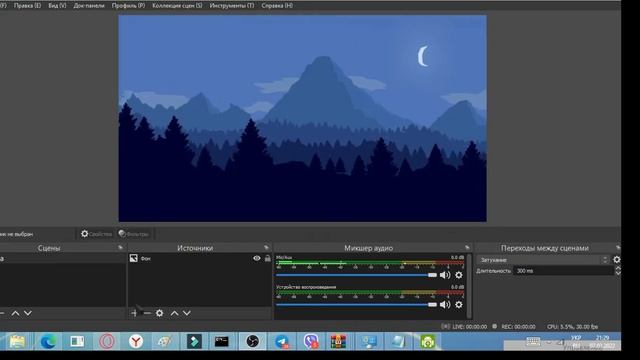
Task: Open transition properties gear icon
Action: tap(617, 260)
